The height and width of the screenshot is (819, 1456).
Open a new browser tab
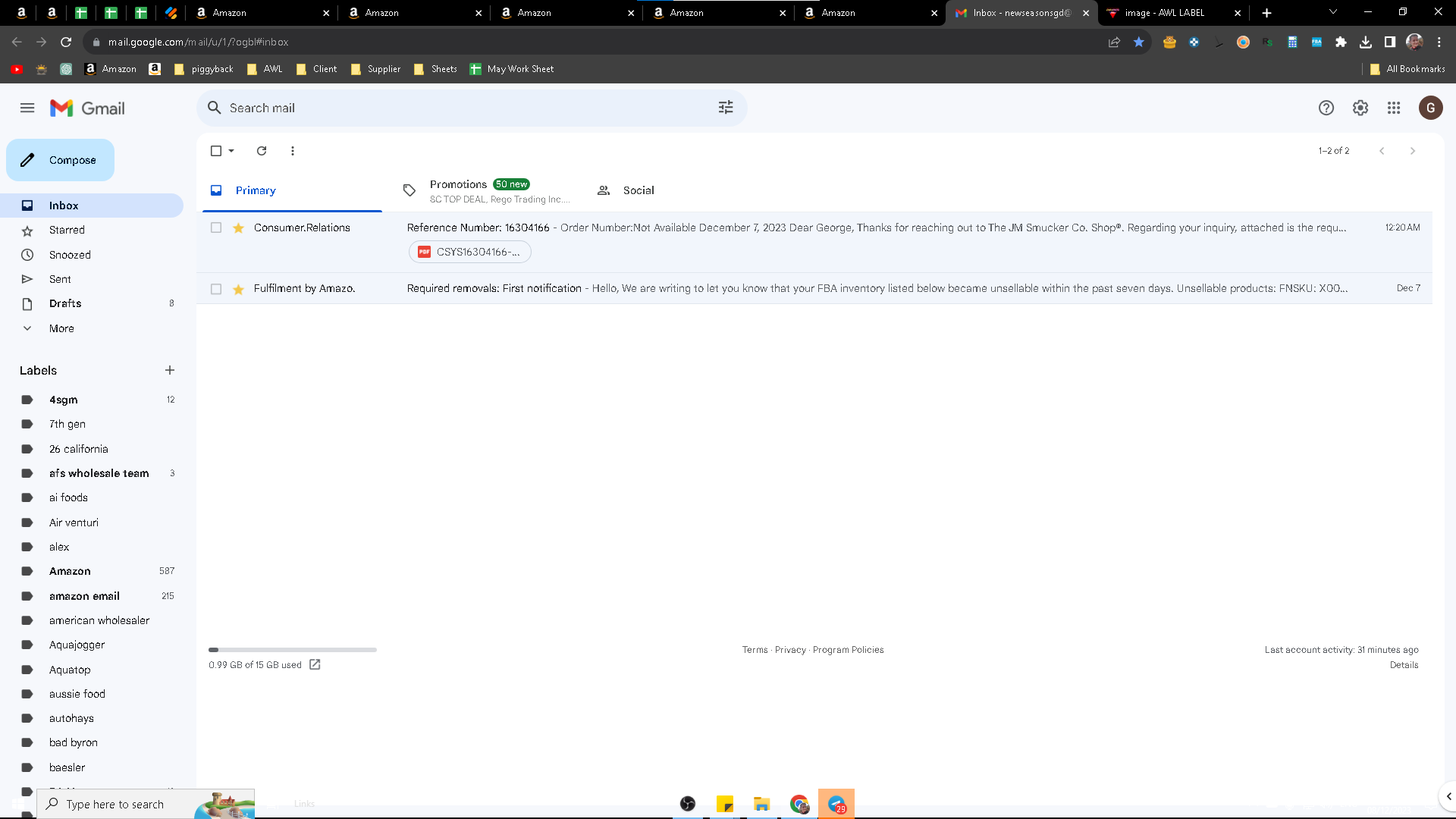point(1266,13)
